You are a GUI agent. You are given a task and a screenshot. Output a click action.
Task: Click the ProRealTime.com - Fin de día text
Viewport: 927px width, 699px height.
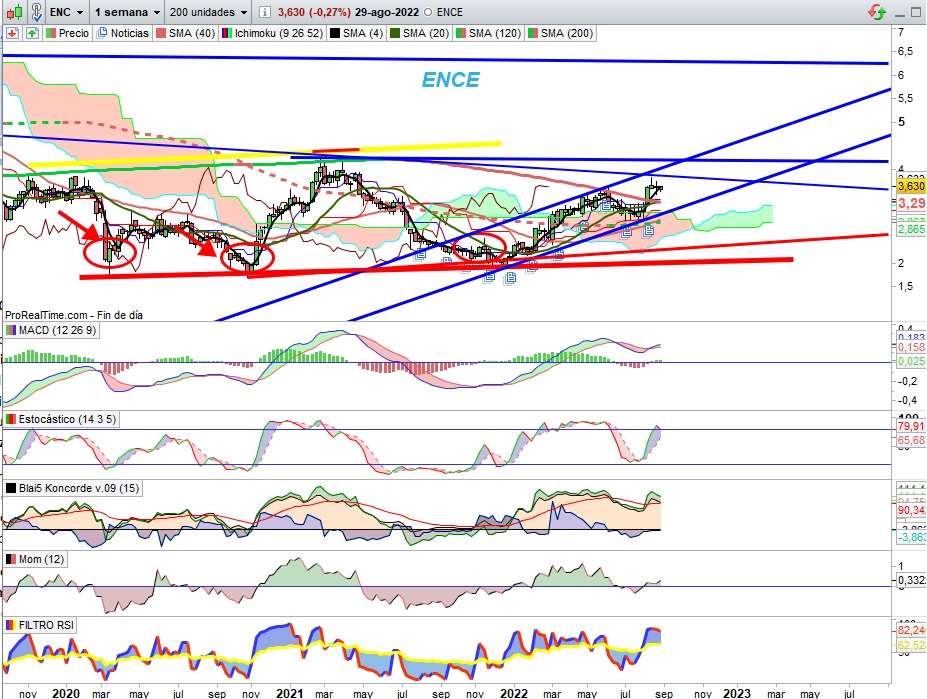coord(74,315)
